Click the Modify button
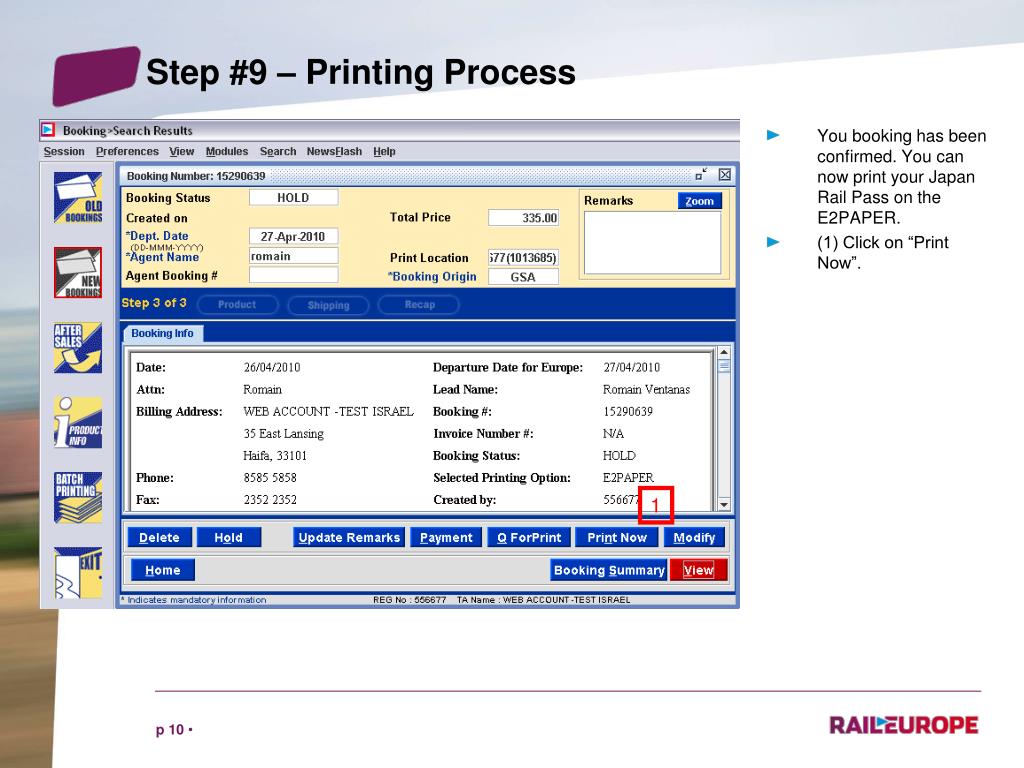Screen dimensions: 1024x768 [x=694, y=537]
